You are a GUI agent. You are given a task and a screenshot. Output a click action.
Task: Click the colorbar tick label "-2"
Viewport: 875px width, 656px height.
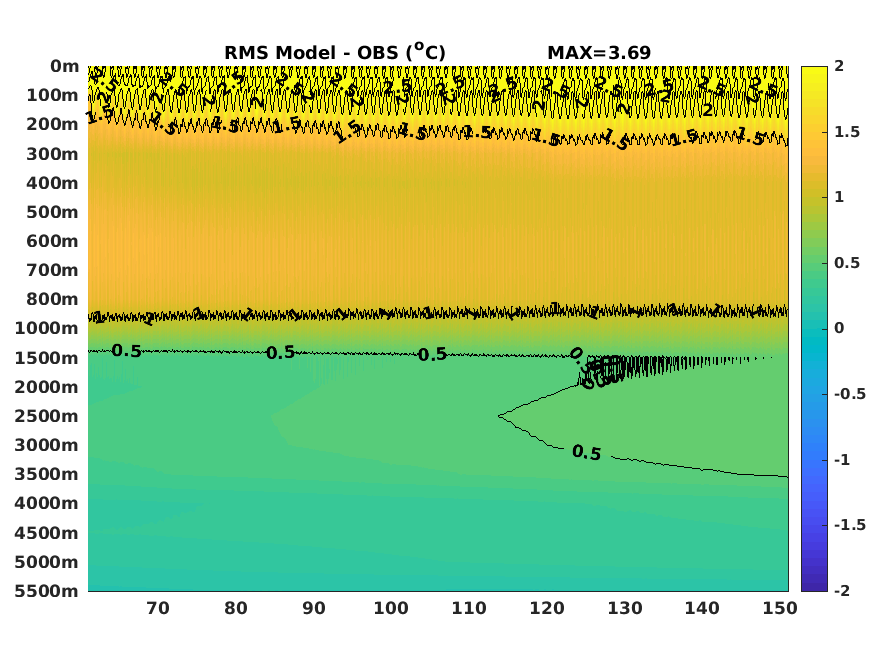(x=842, y=590)
